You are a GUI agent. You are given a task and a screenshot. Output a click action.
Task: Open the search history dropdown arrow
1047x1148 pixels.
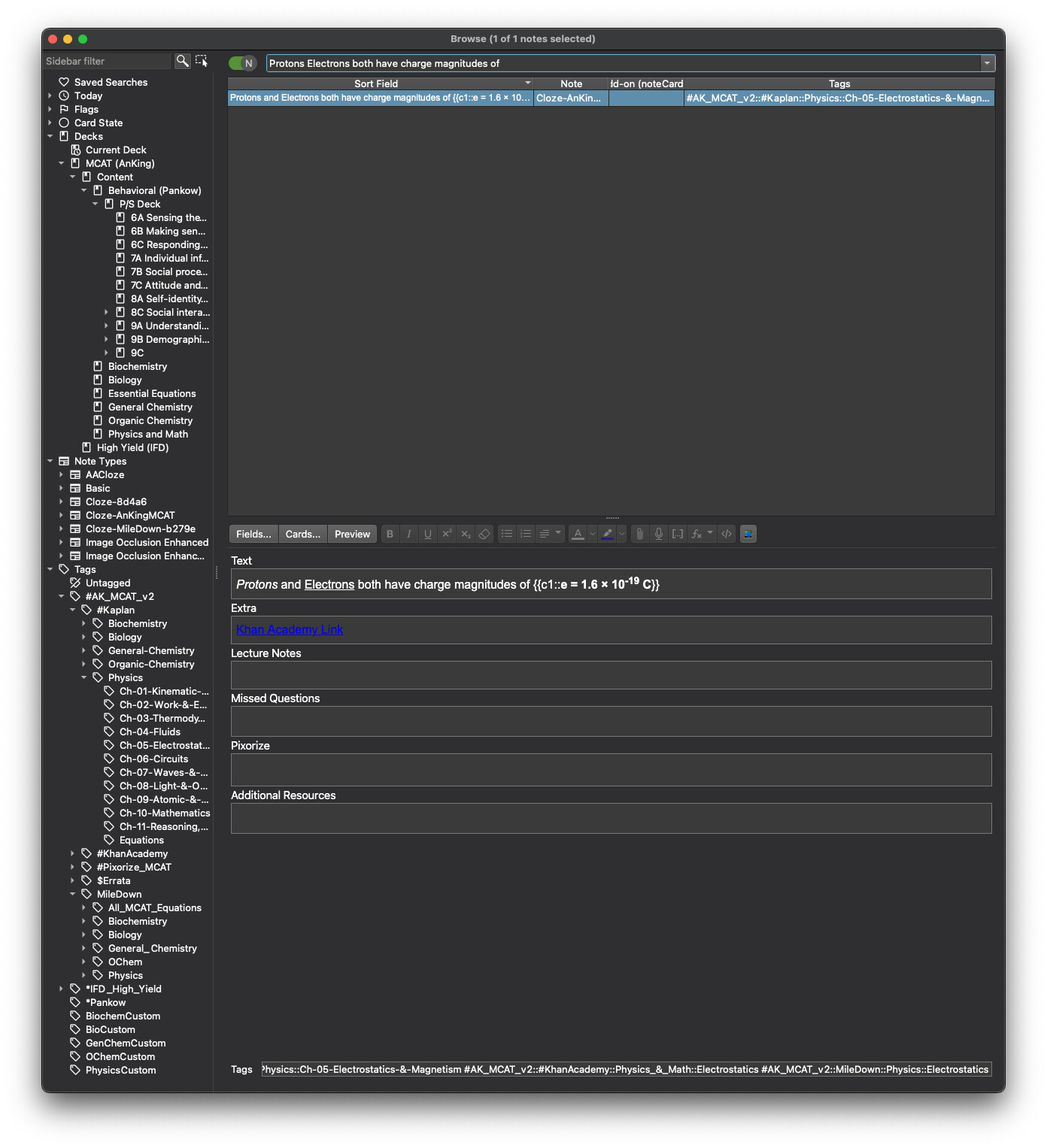(x=987, y=63)
